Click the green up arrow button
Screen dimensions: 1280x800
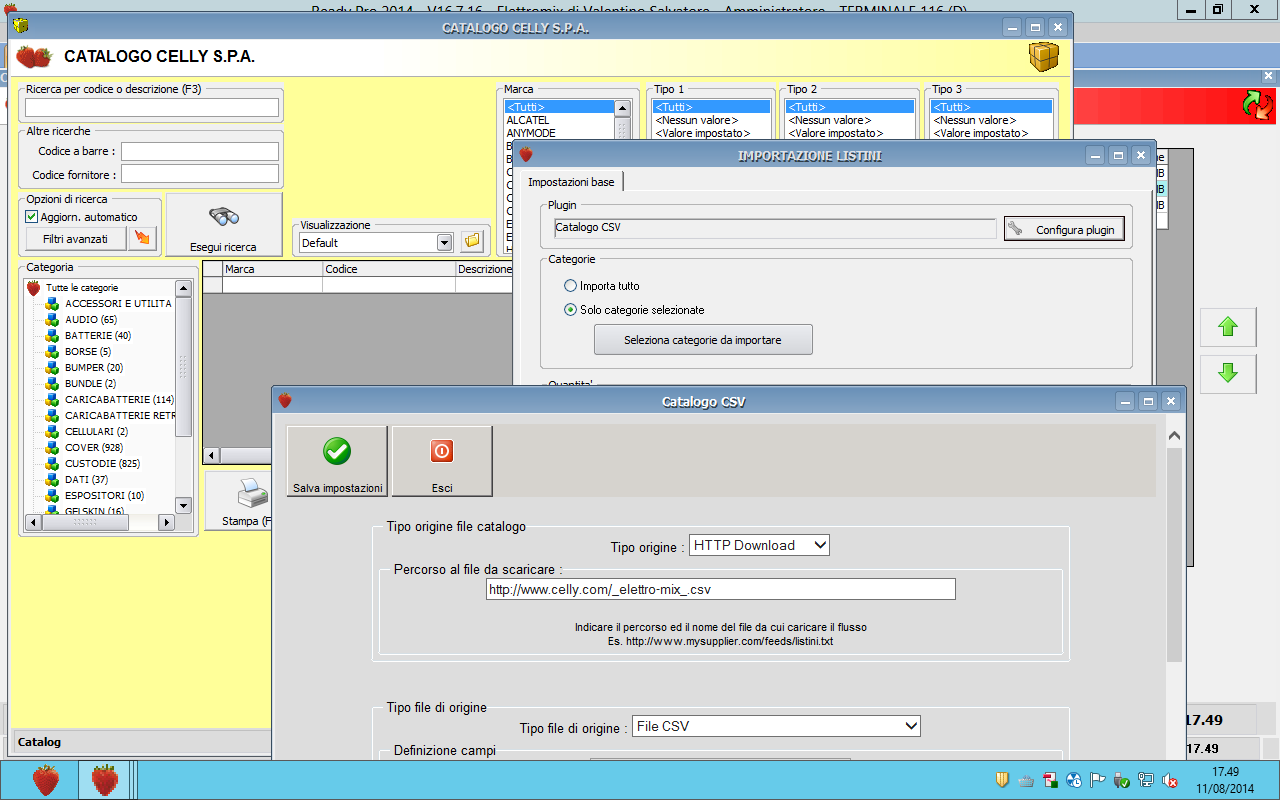[x=1228, y=327]
